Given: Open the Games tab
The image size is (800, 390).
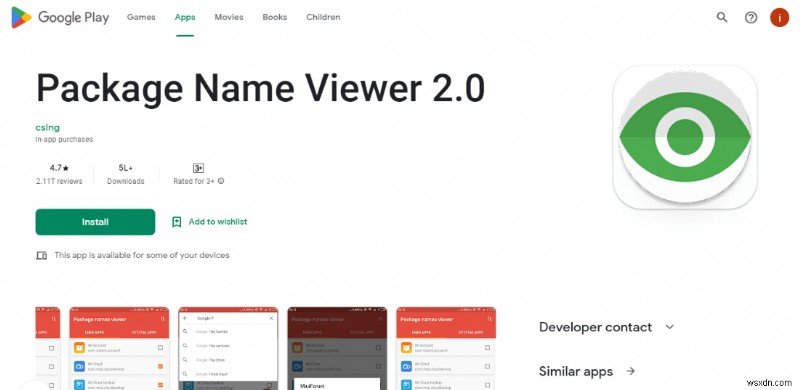Looking at the screenshot, I should tap(141, 17).
